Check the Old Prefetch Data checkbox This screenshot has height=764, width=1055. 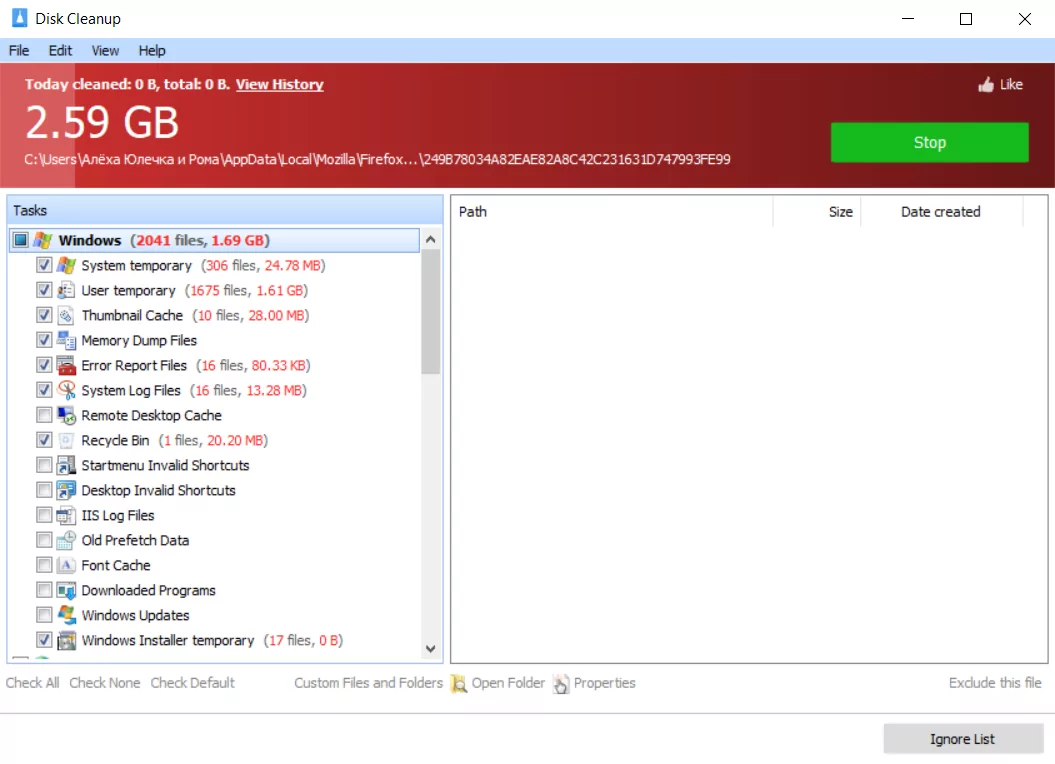(x=44, y=540)
